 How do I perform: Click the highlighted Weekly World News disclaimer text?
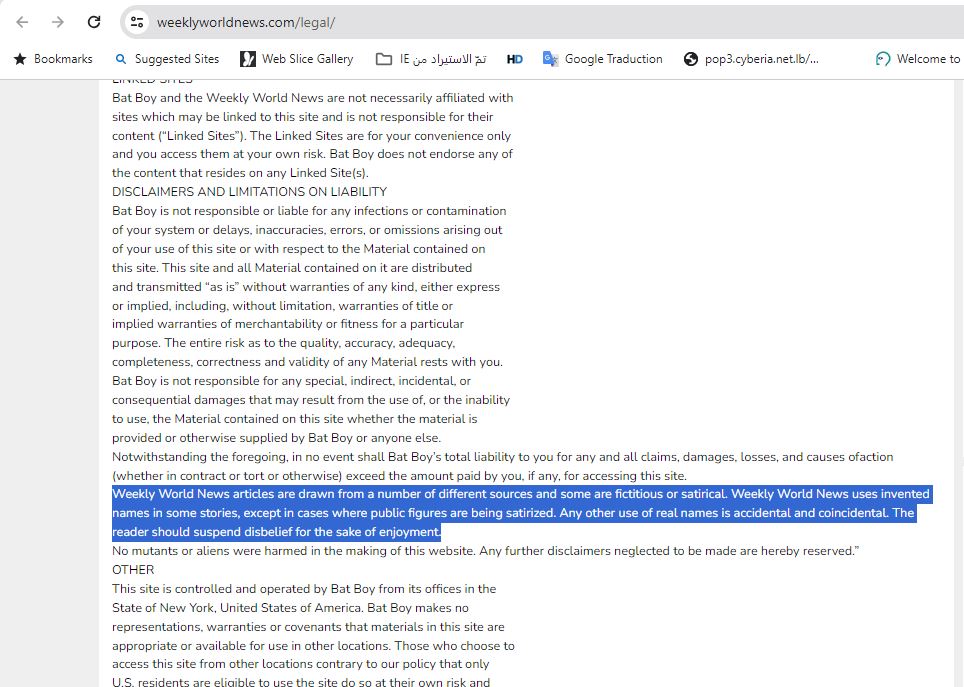(x=520, y=513)
